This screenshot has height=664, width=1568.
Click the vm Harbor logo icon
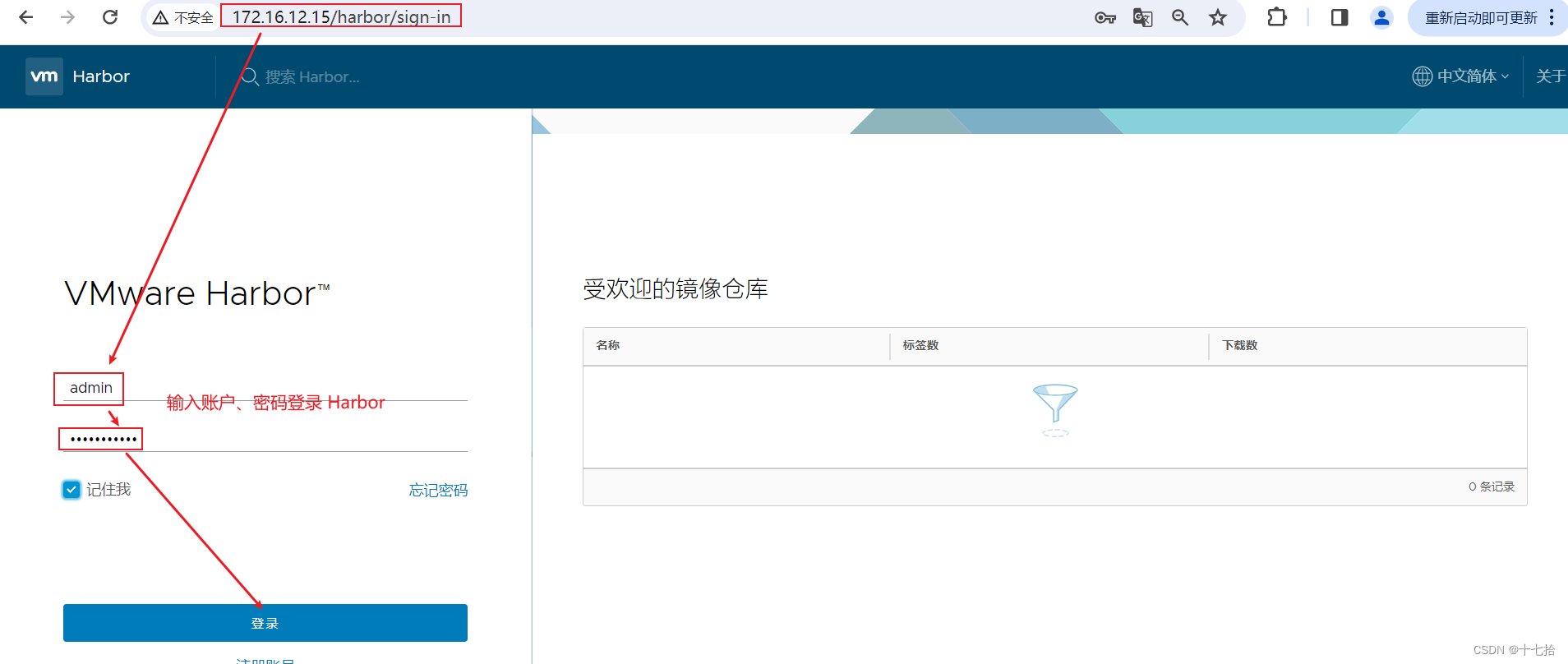point(44,76)
